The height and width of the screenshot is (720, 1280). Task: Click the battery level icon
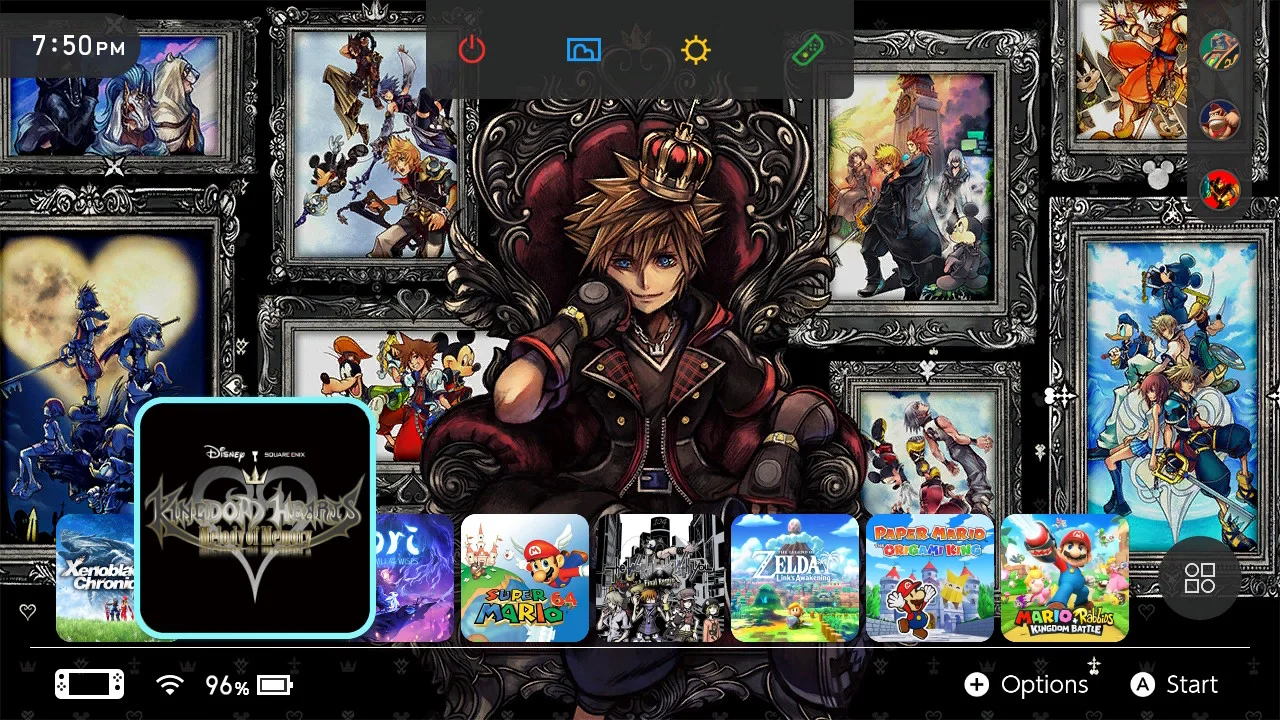[x=275, y=685]
